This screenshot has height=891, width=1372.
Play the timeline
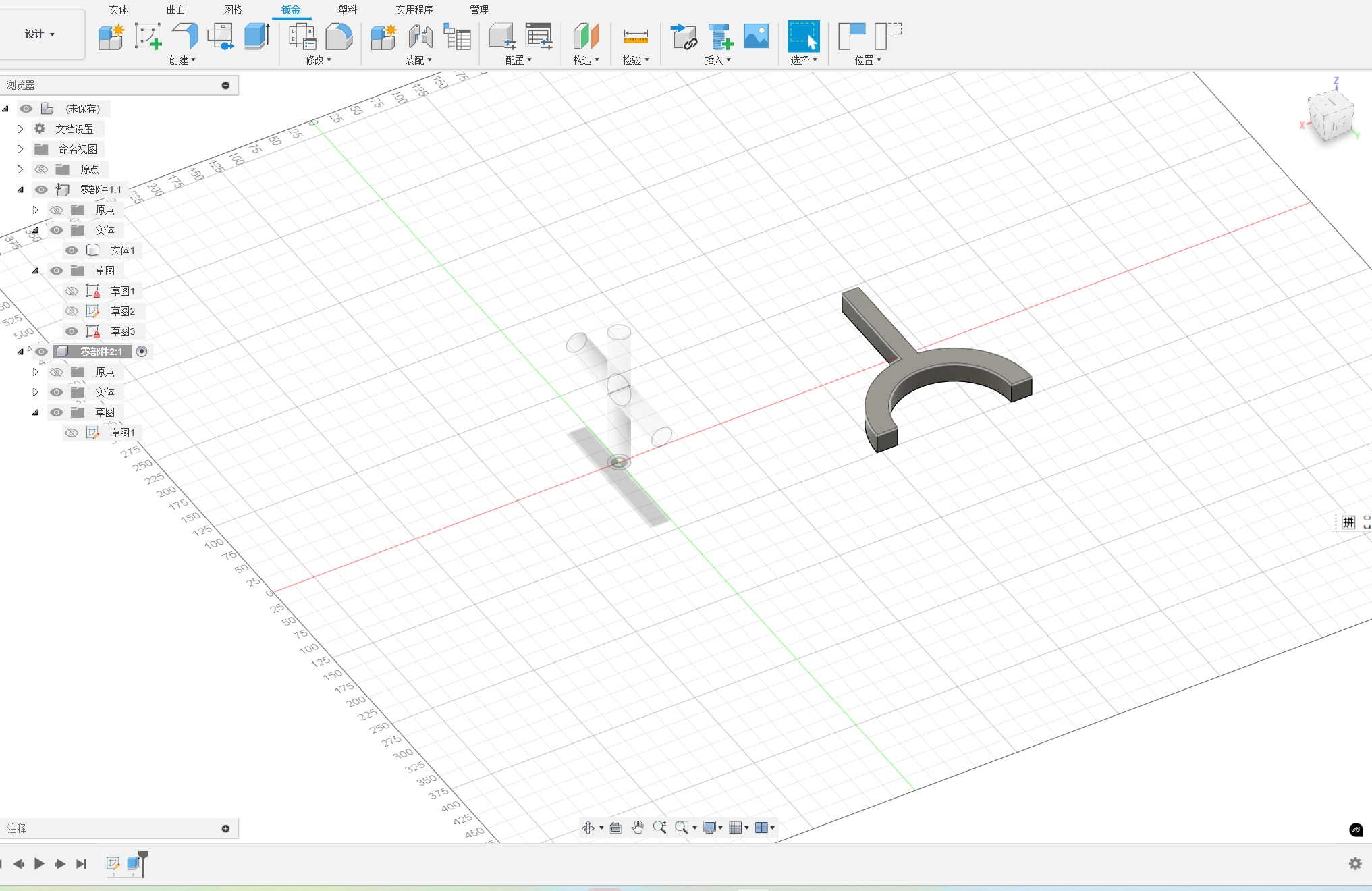click(x=39, y=863)
